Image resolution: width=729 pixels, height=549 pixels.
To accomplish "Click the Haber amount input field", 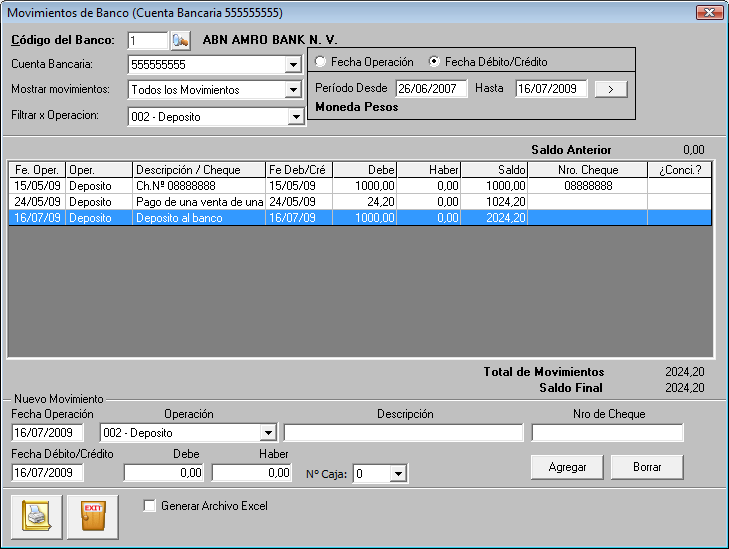I will point(252,473).
